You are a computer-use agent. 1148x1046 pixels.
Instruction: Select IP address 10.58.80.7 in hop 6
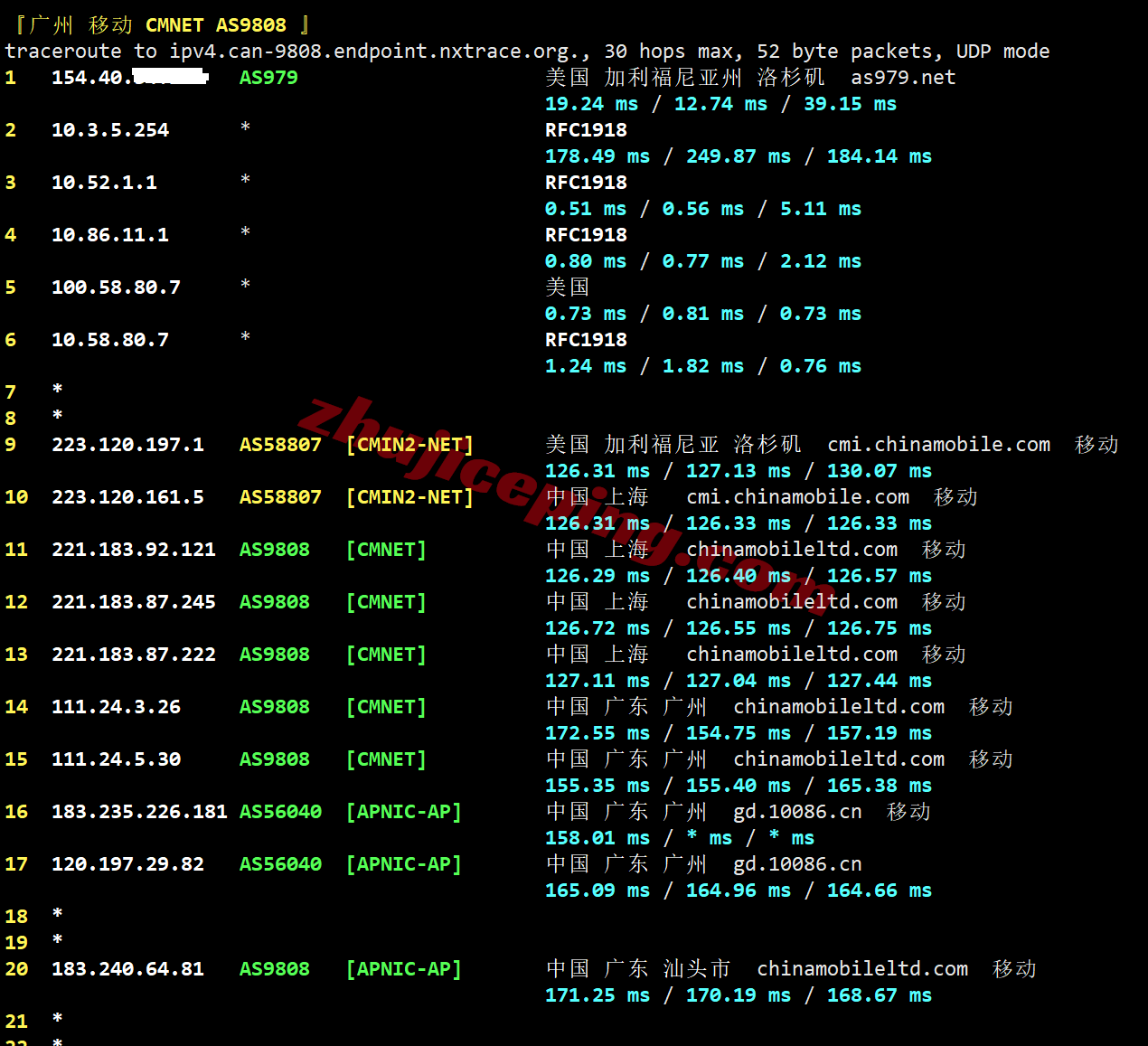(x=110, y=340)
